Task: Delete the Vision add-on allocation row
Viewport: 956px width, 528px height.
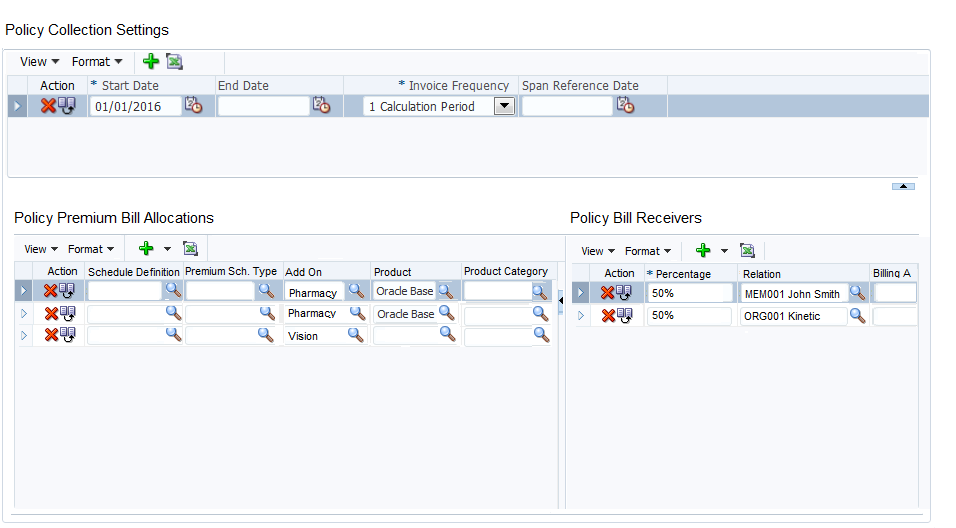Action: (x=51, y=335)
